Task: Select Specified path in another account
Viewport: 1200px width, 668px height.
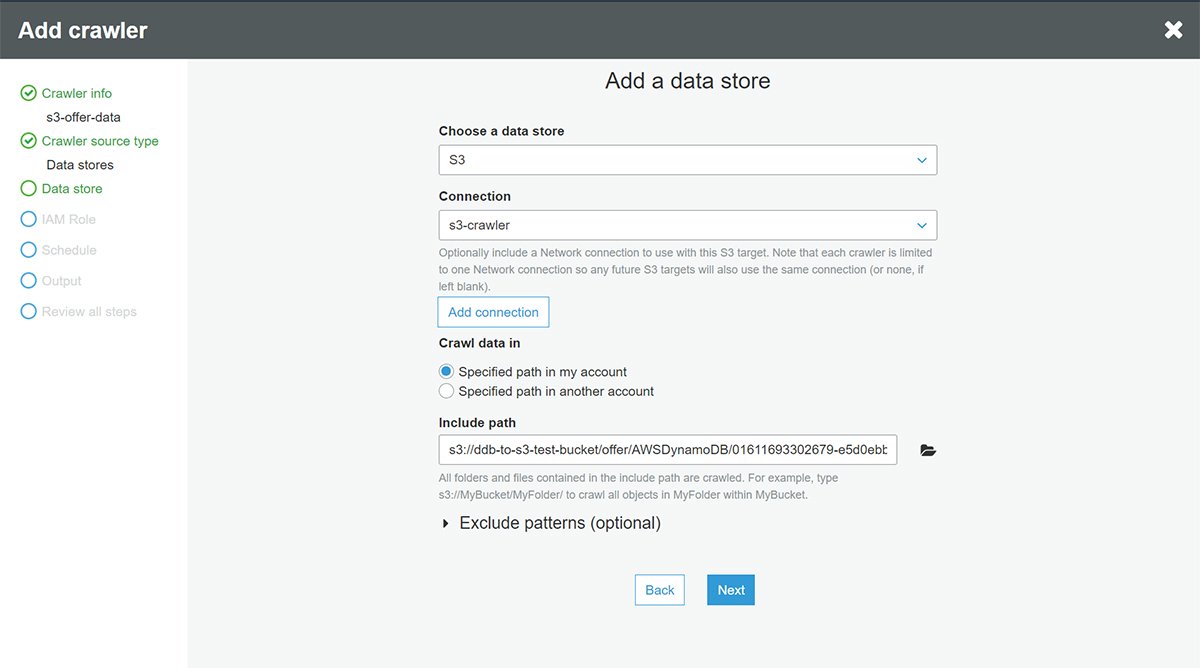Action: point(447,391)
